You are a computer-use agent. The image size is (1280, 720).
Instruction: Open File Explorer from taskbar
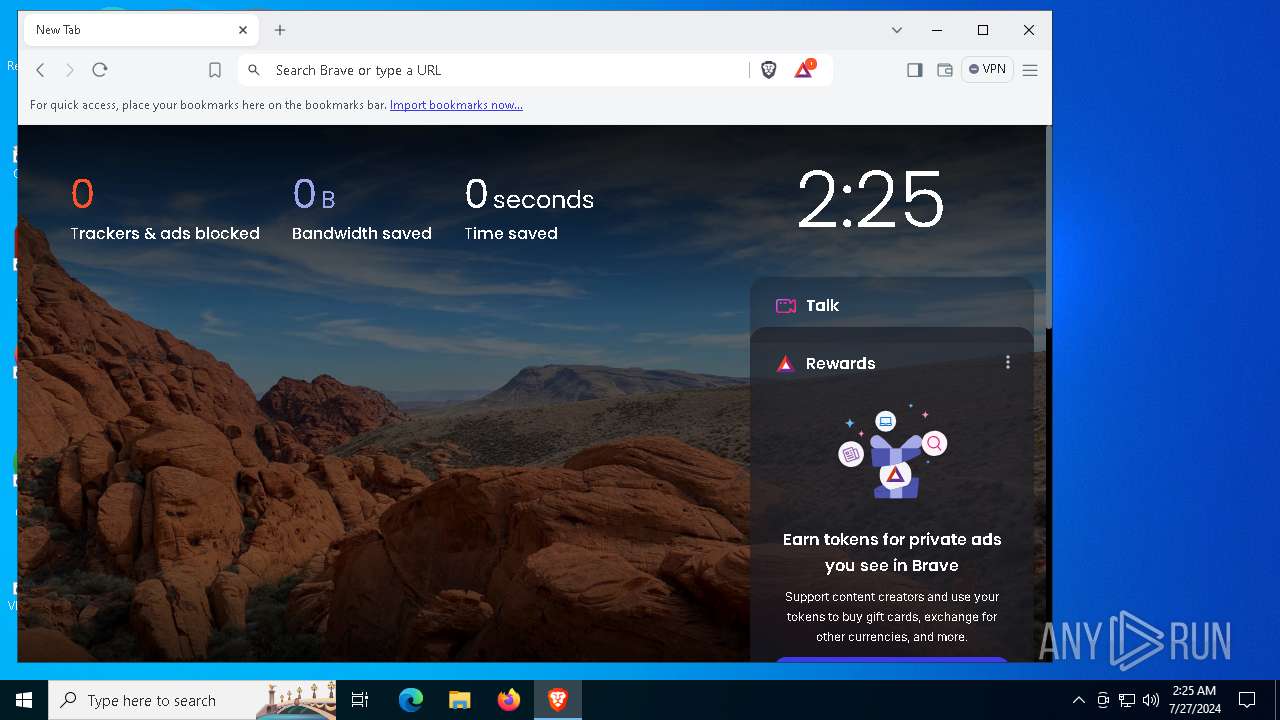460,700
